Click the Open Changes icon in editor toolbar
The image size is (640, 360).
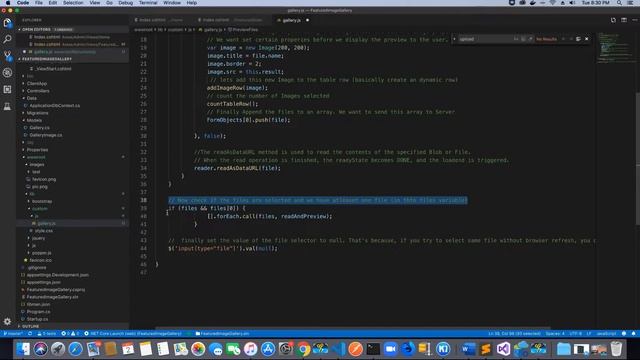[x=613, y=20]
